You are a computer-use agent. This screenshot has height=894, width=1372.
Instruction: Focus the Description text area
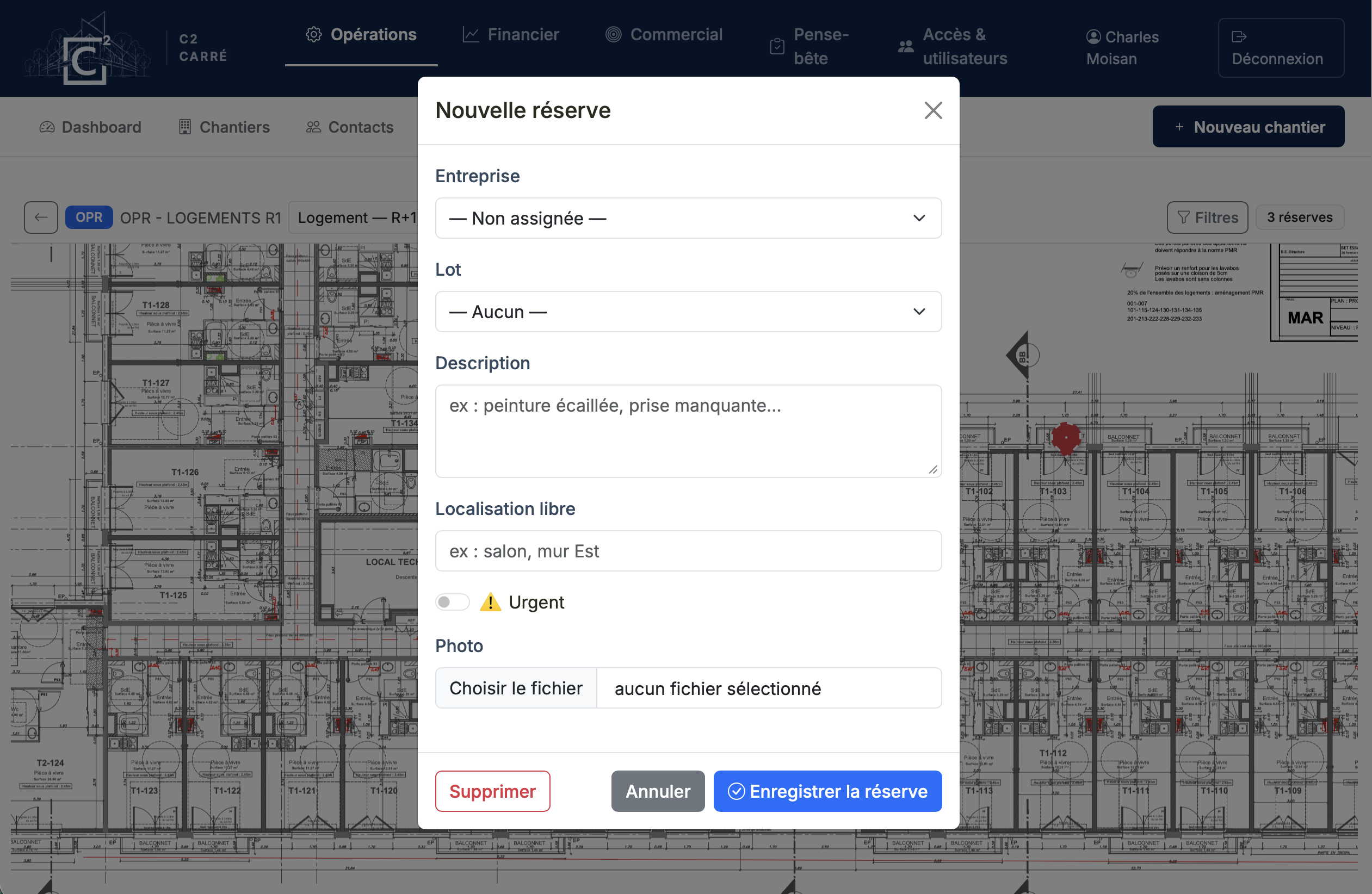[x=688, y=431]
